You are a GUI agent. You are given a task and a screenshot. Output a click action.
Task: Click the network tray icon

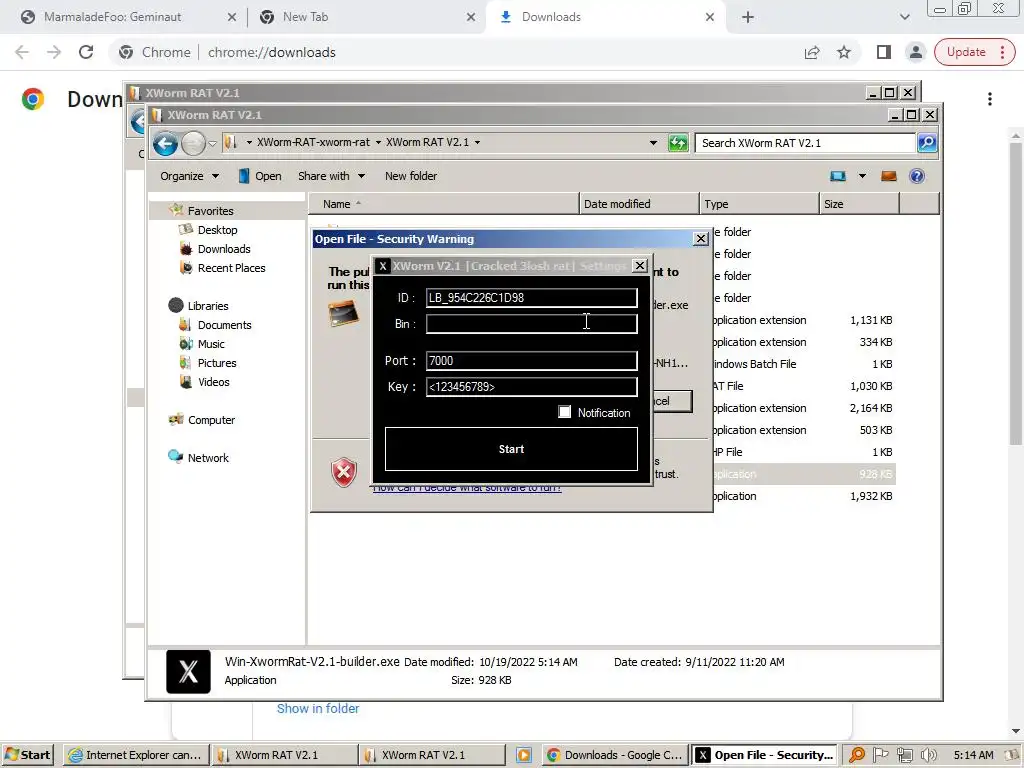(x=905, y=755)
